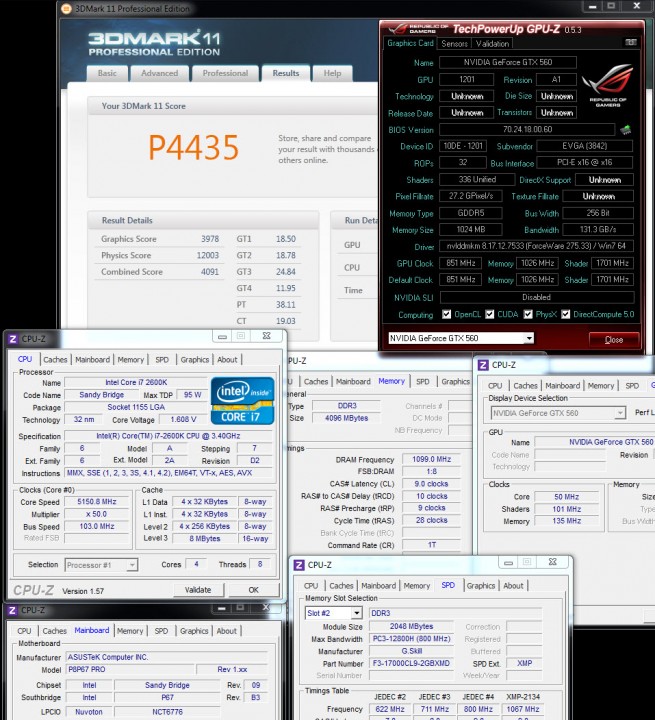Click the GPU-Z name field NVIDIA GeForce GTX 560
The image size is (655, 720).
pyautogui.click(x=508, y=62)
